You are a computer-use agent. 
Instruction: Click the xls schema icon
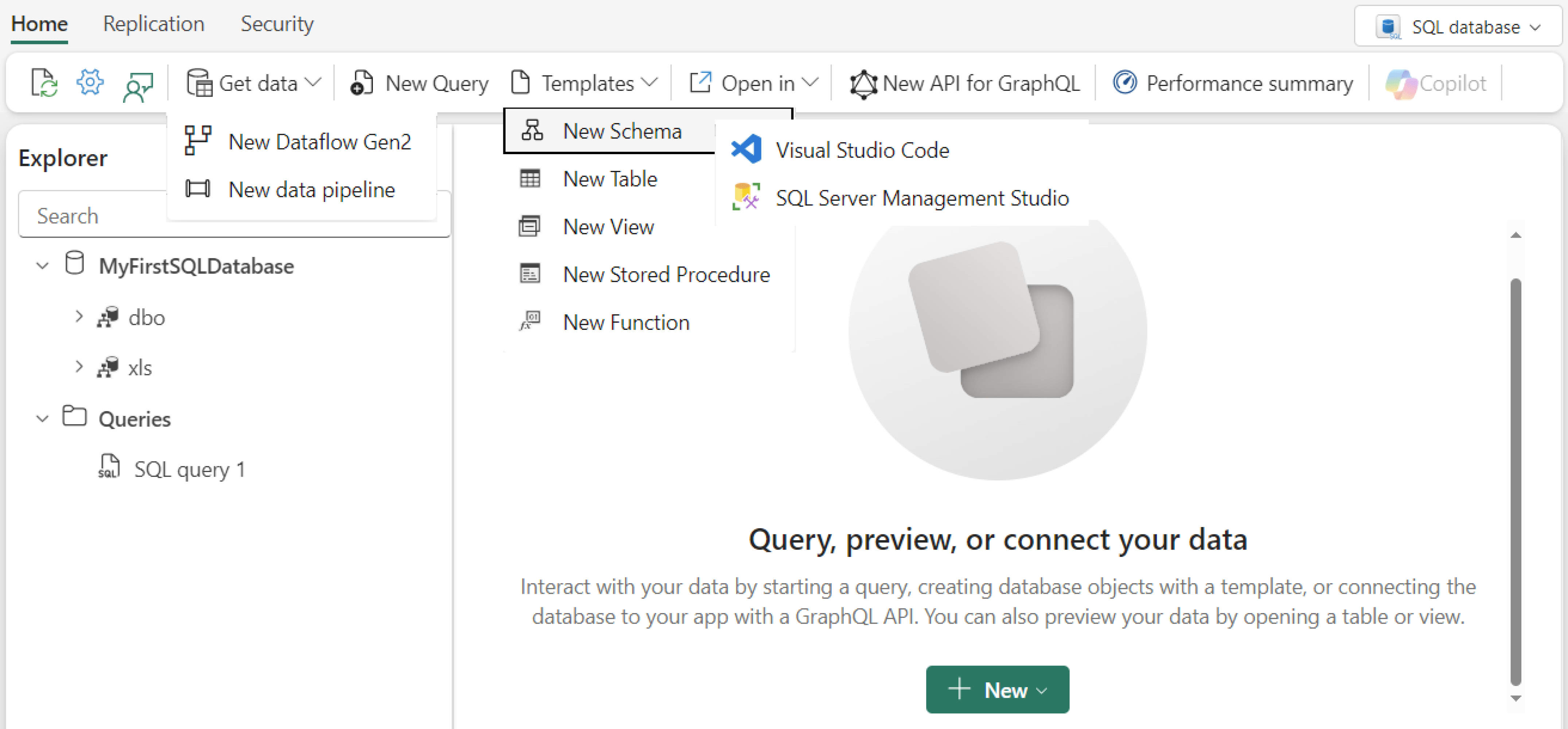coord(108,367)
